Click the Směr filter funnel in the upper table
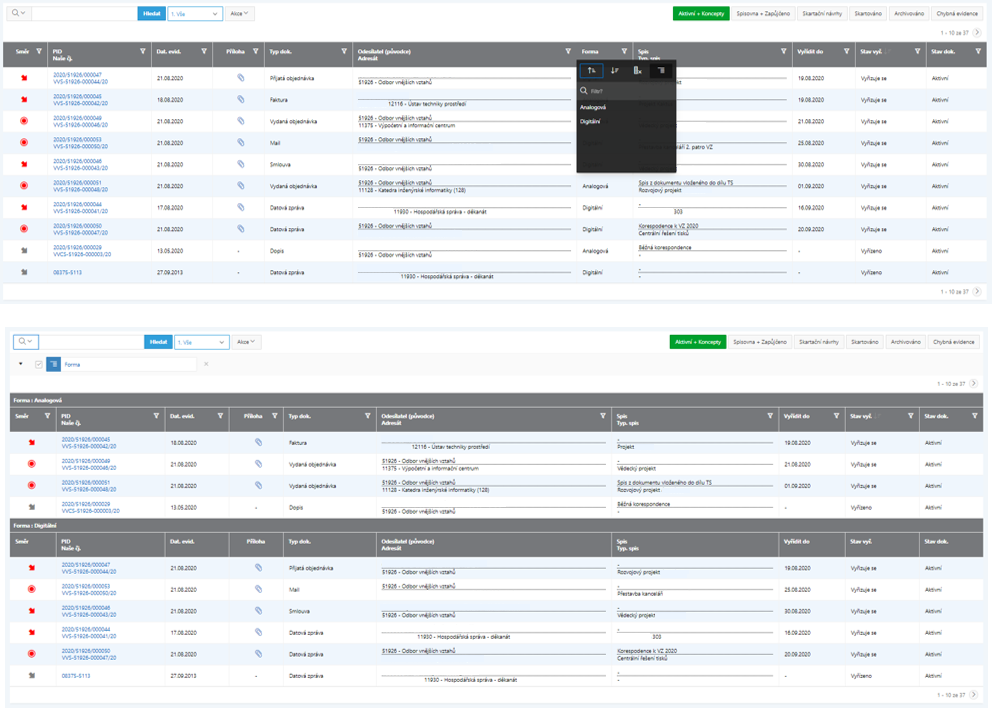The image size is (992, 708). pos(39,51)
